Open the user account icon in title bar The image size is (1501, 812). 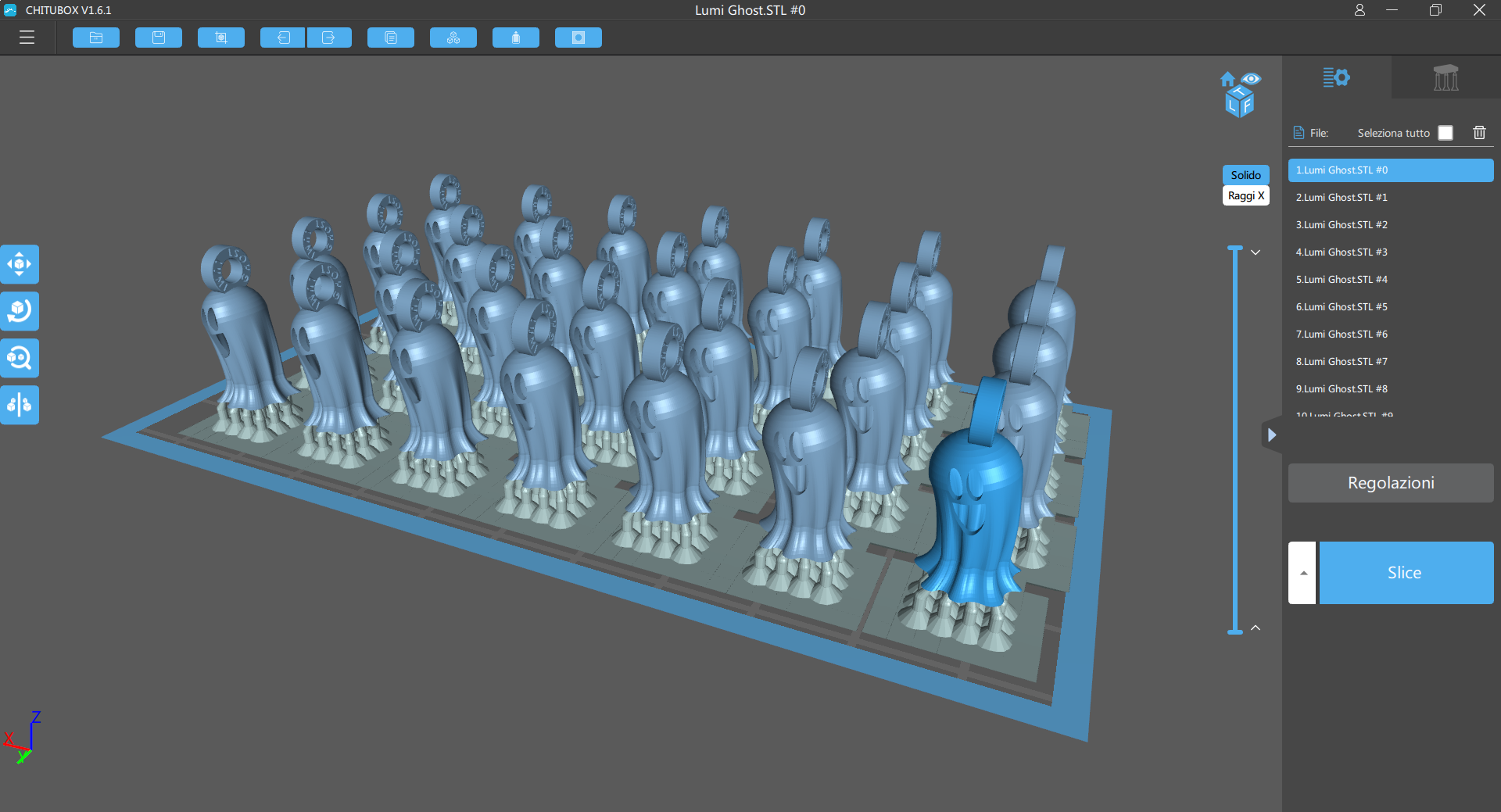pyautogui.click(x=1359, y=10)
